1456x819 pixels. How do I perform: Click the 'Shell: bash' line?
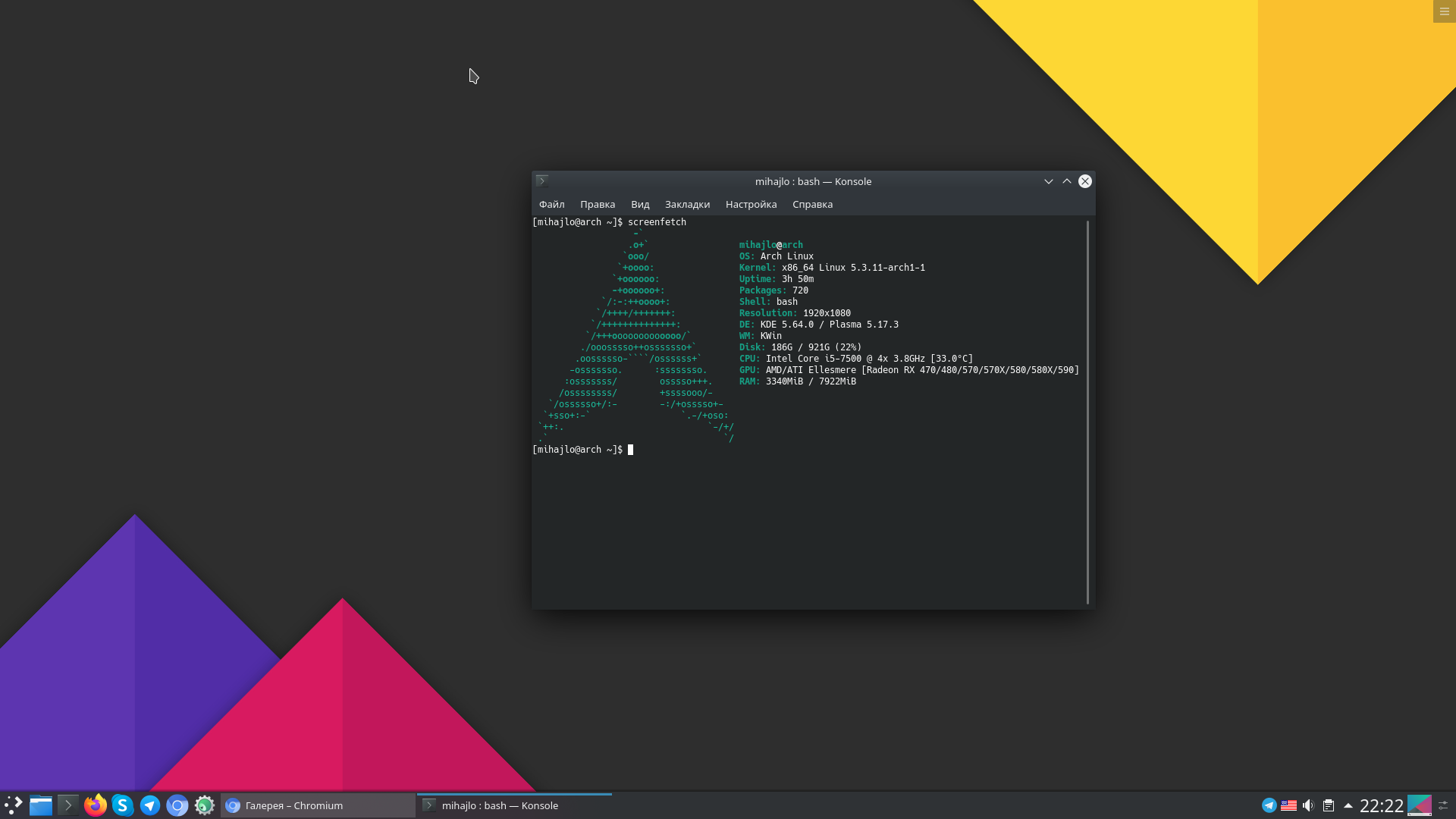768,302
